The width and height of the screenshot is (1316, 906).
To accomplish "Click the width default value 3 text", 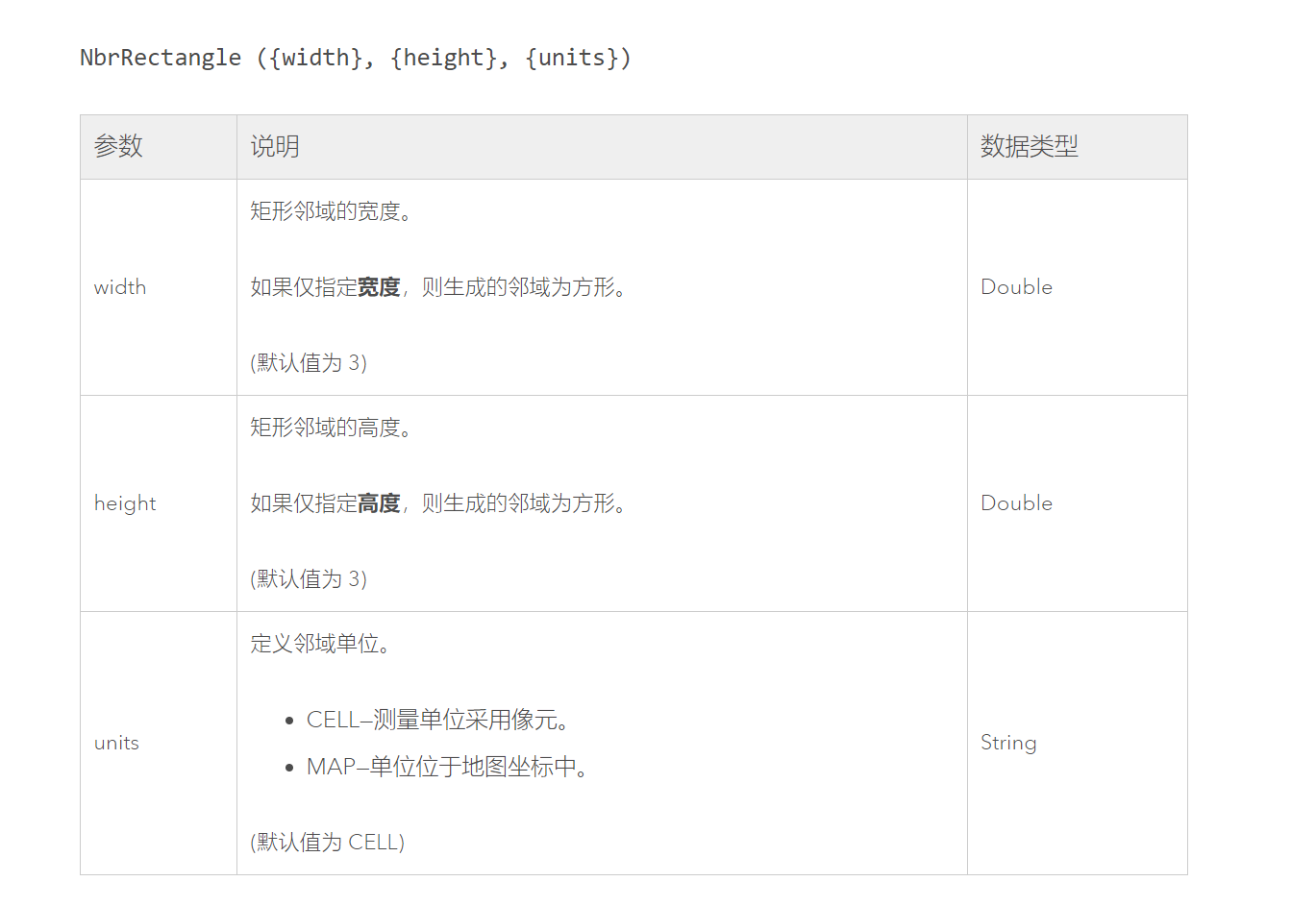I will (x=309, y=362).
